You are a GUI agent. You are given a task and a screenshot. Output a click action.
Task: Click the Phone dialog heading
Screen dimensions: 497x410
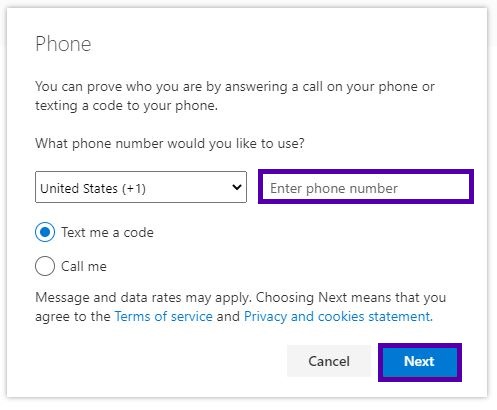click(x=63, y=44)
